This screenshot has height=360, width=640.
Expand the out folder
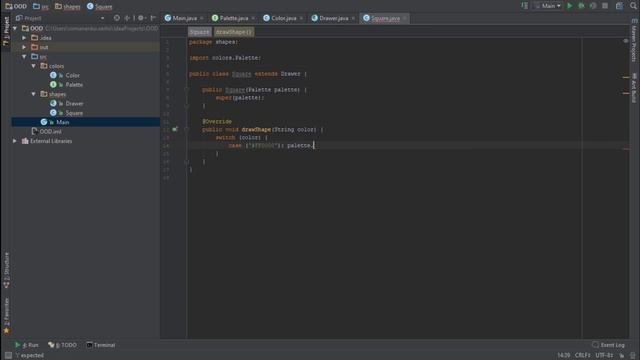click(24, 47)
